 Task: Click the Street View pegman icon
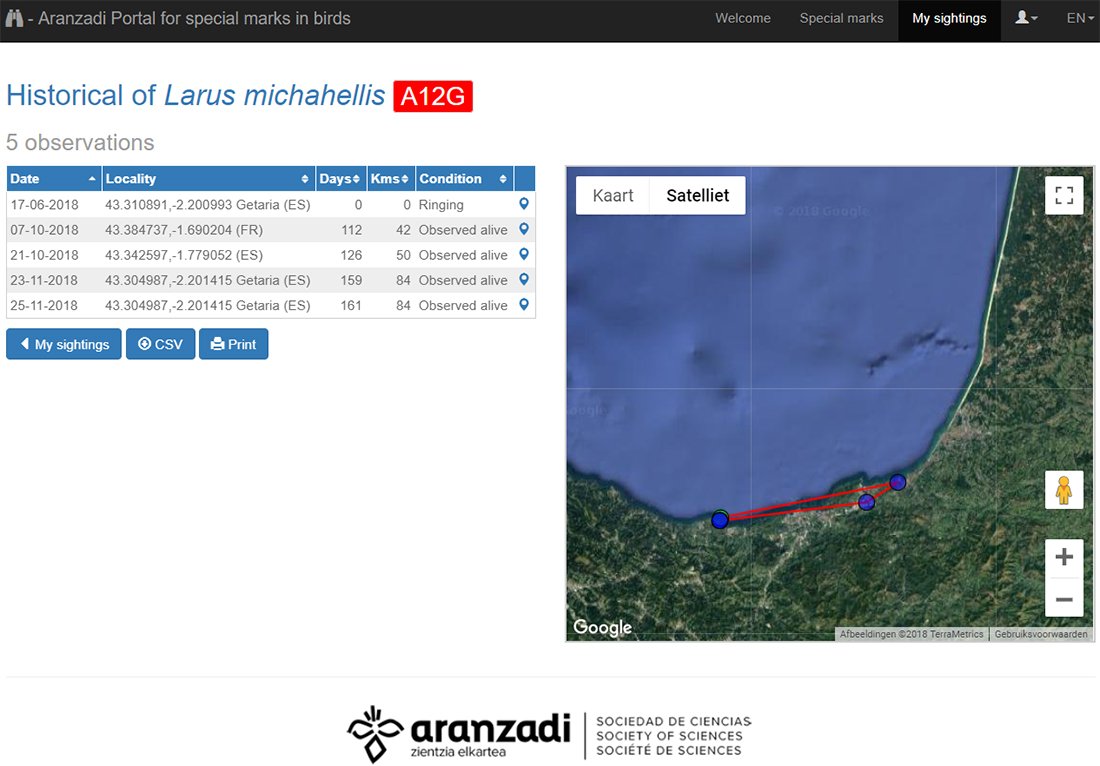point(1064,490)
